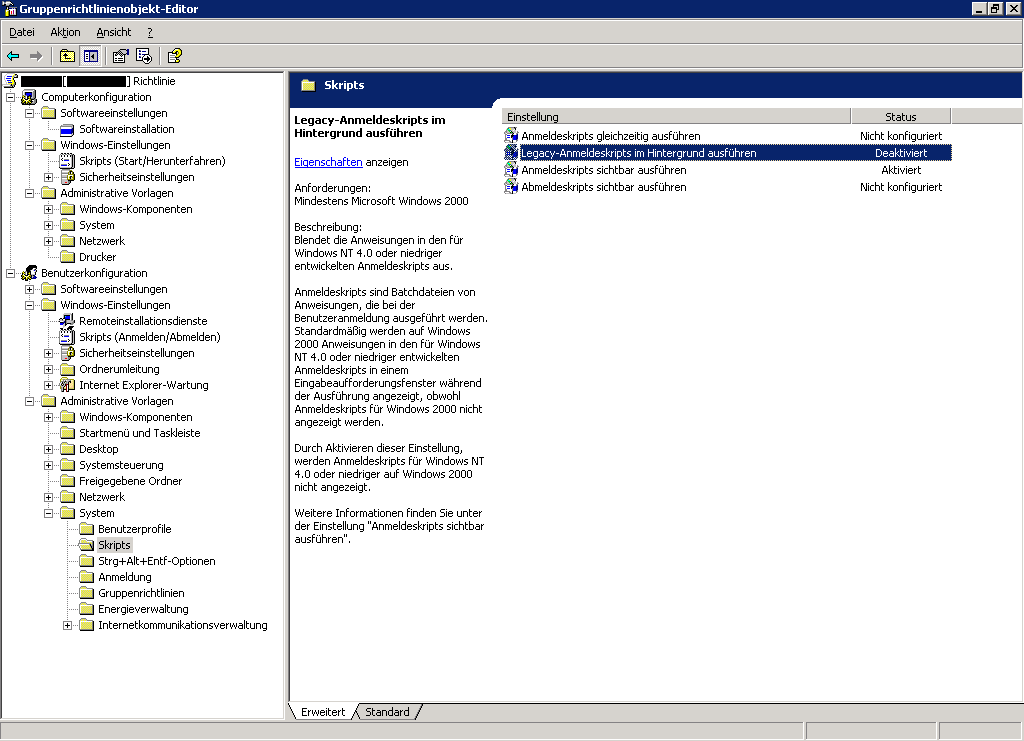1024x741 pixels.
Task: Open the Properties toolbar icon
Action: click(x=120, y=56)
